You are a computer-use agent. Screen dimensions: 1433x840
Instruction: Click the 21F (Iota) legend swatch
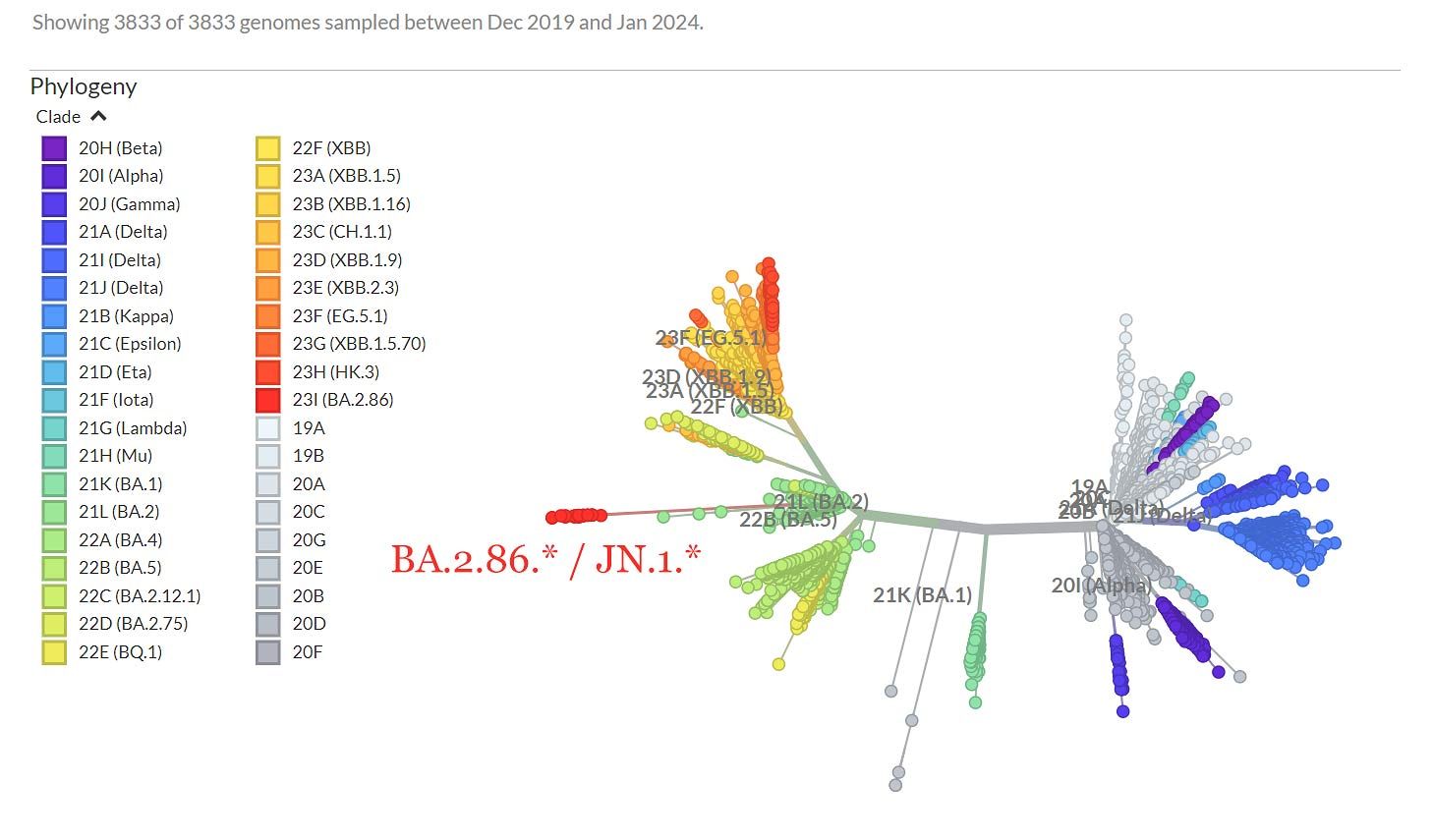(54, 400)
